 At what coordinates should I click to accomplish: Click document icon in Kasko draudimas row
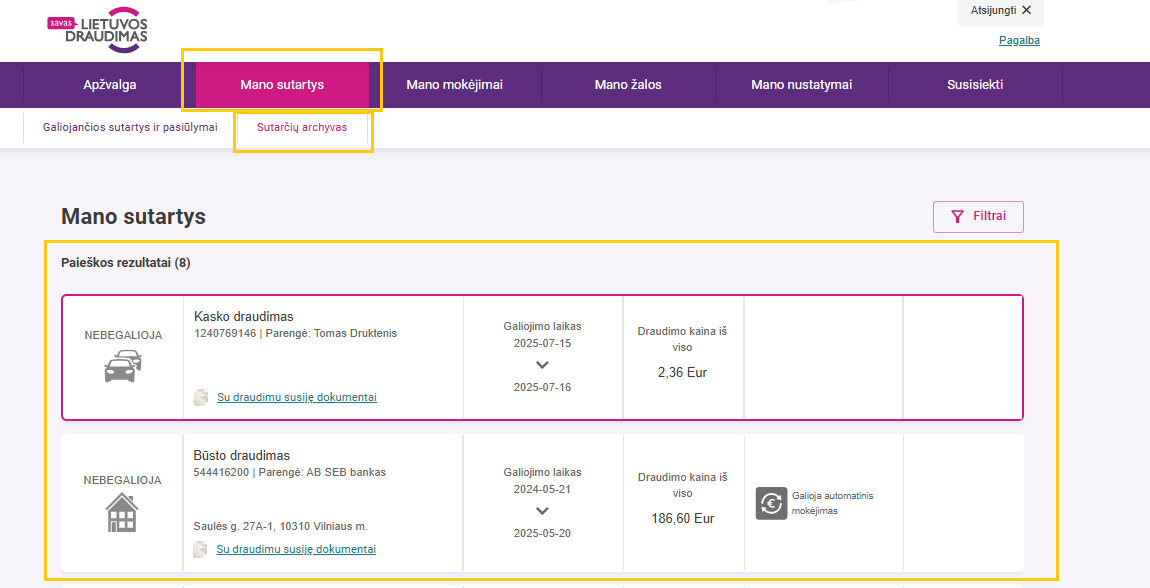tap(201, 397)
